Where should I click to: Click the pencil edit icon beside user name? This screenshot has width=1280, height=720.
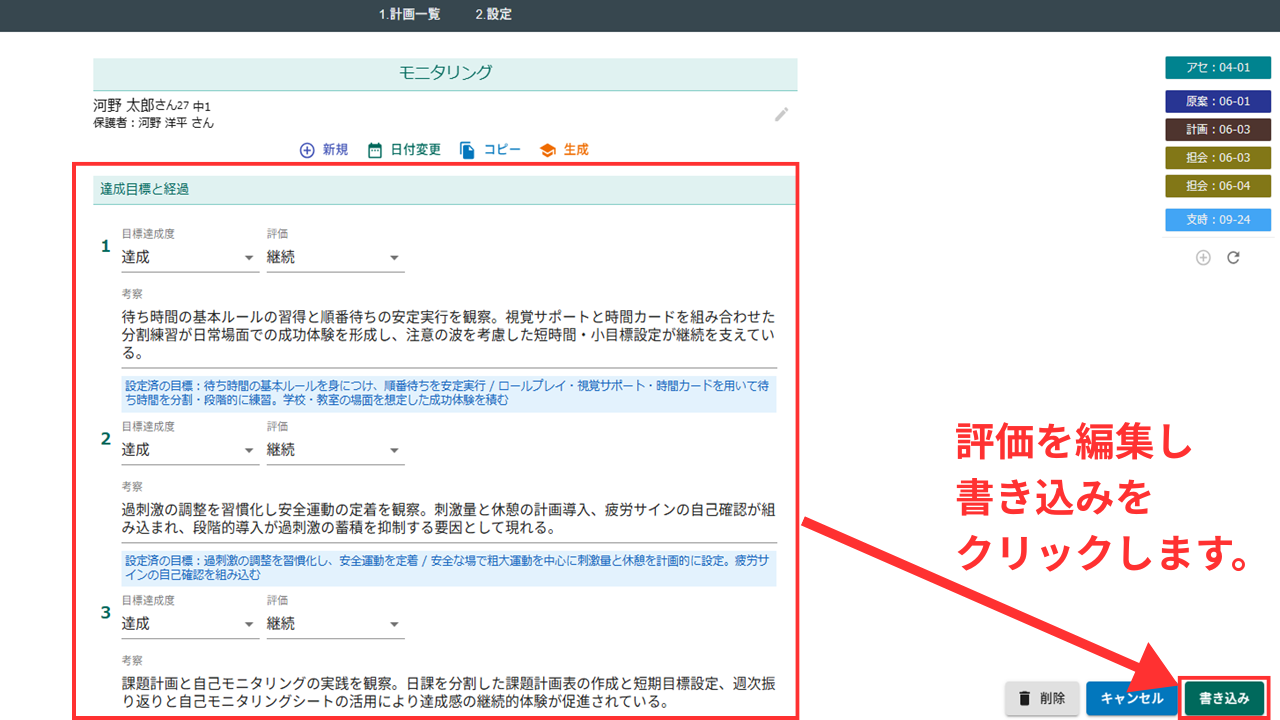click(781, 114)
